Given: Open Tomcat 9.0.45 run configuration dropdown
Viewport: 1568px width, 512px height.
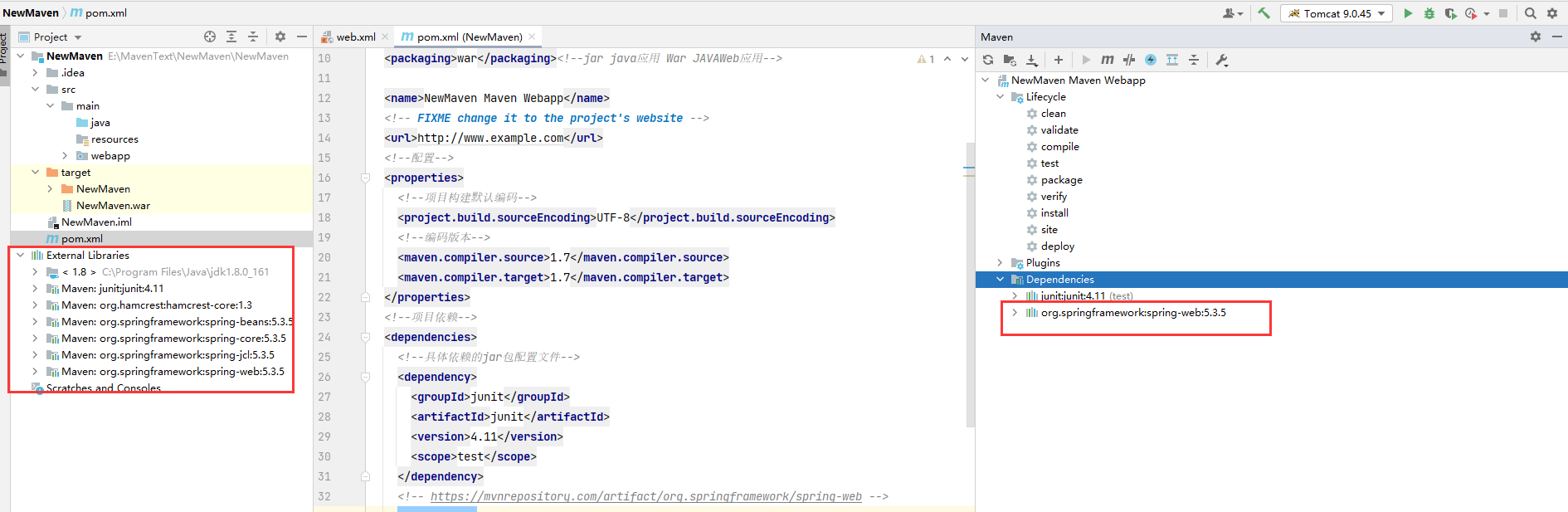Looking at the screenshot, I should point(1336,13).
